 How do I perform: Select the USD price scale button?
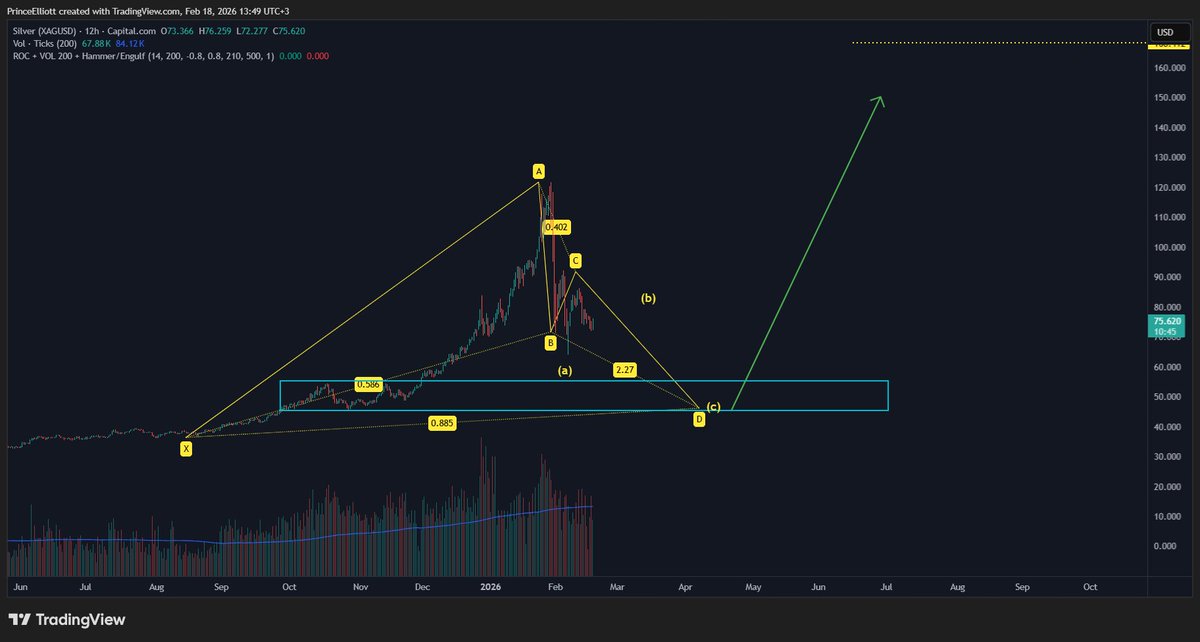(x=1163, y=32)
